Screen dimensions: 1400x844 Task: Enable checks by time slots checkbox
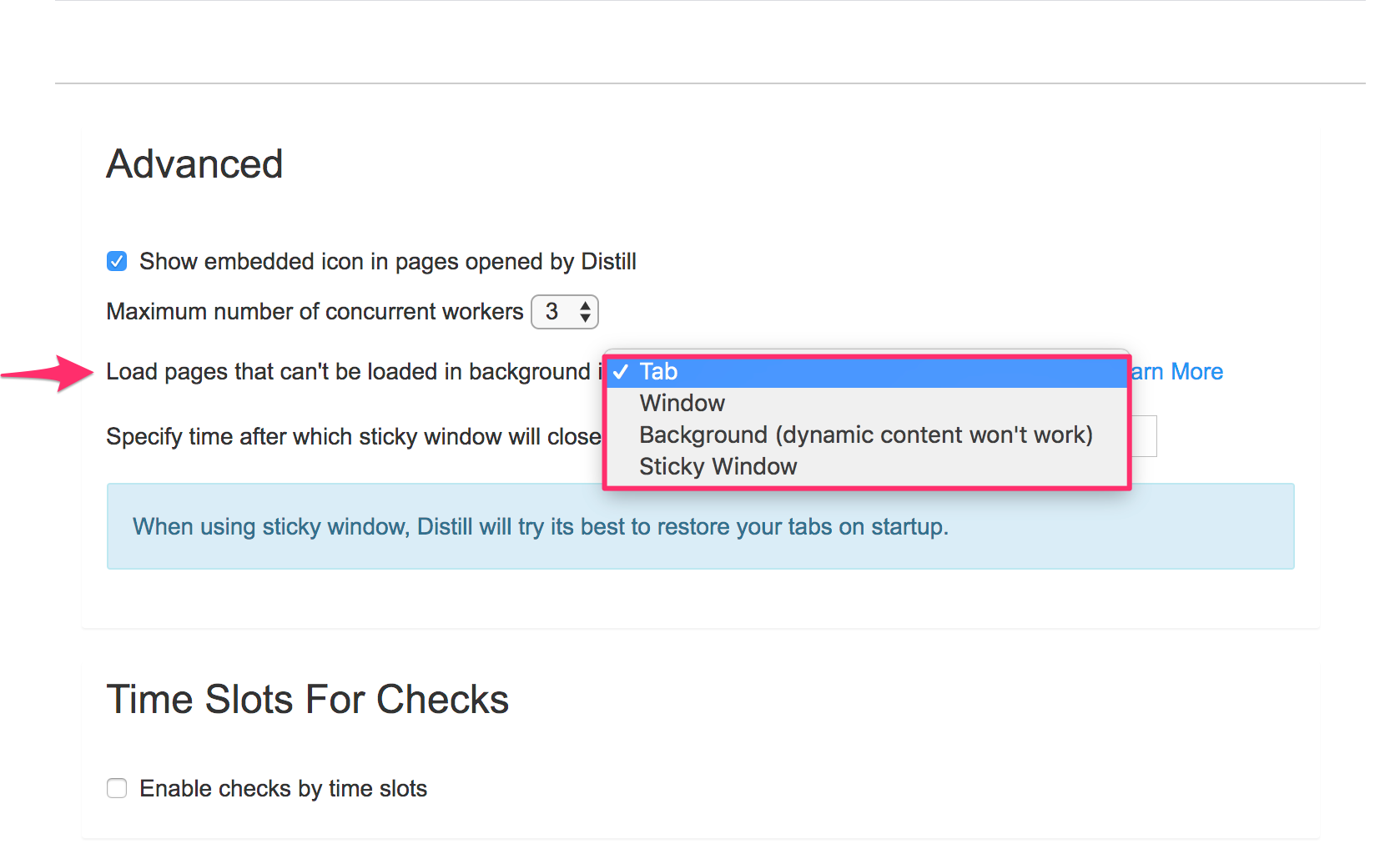(117, 788)
